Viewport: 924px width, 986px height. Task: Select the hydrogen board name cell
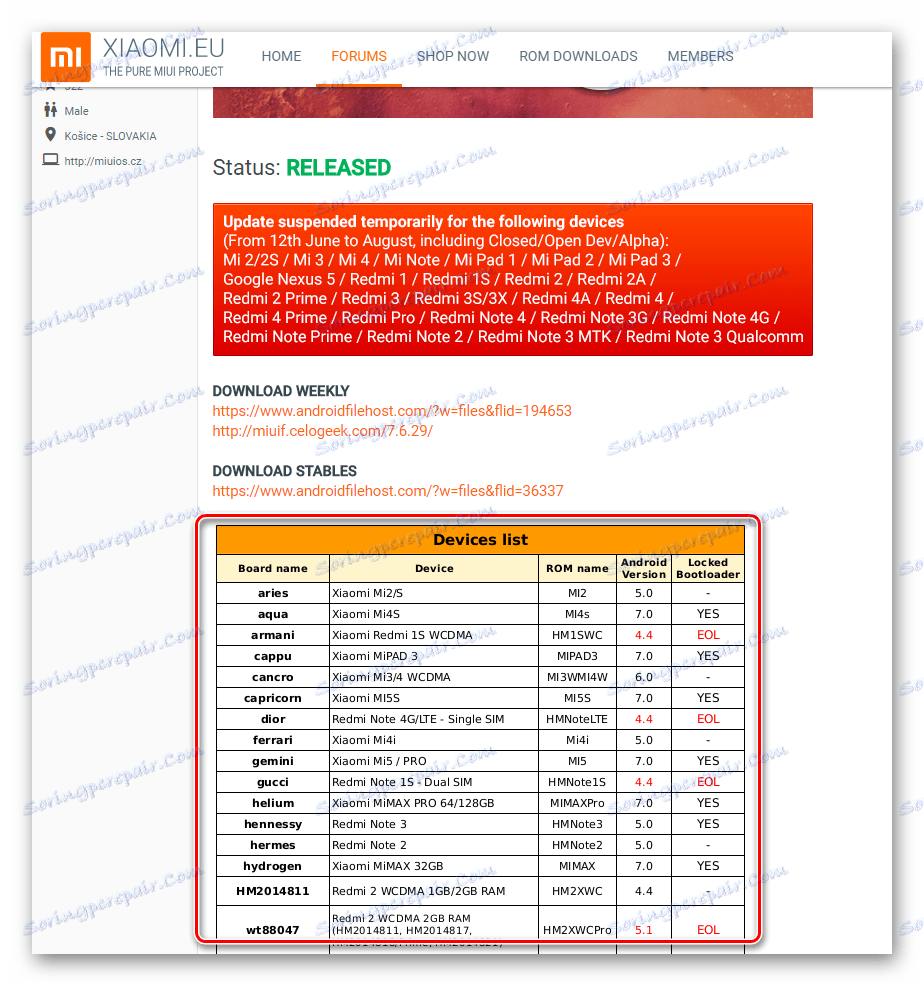coord(272,866)
